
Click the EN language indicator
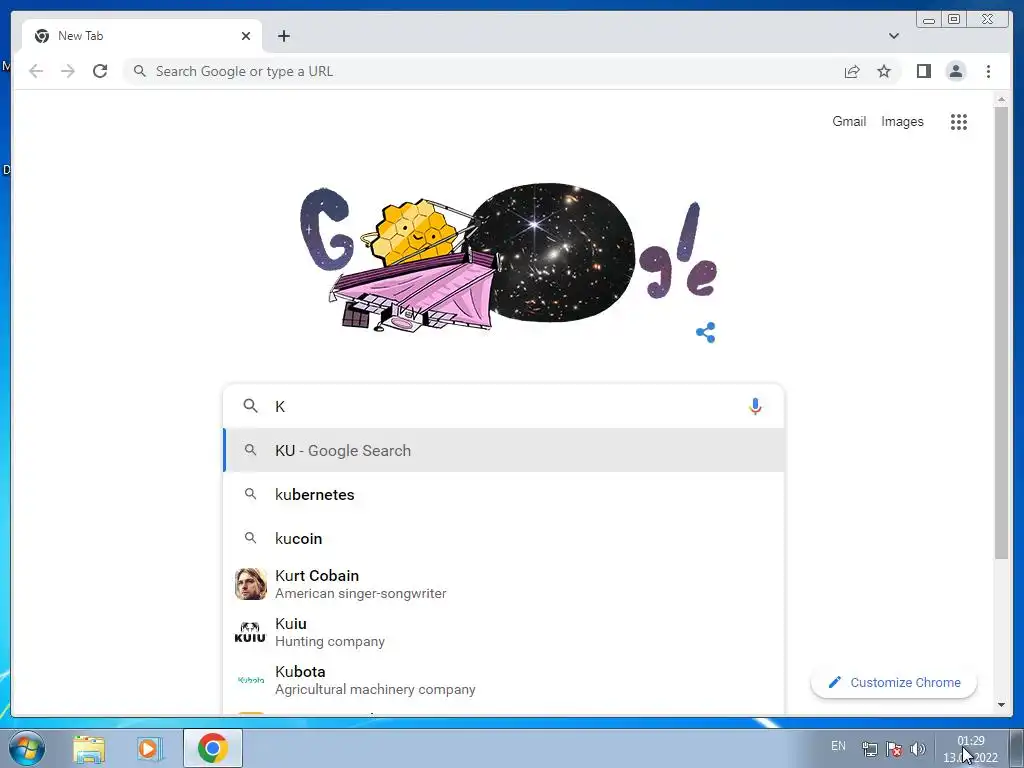[838, 746]
